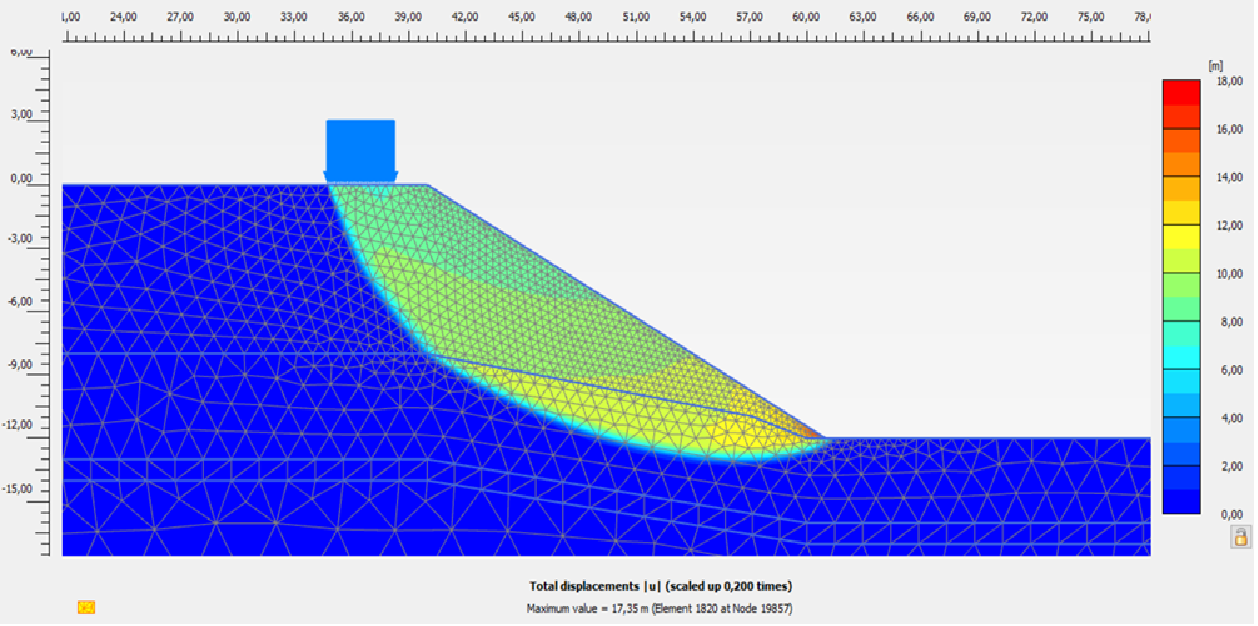Click '39,00' on the horizontal ruler
The width and height of the screenshot is (1258, 626).
(x=408, y=17)
